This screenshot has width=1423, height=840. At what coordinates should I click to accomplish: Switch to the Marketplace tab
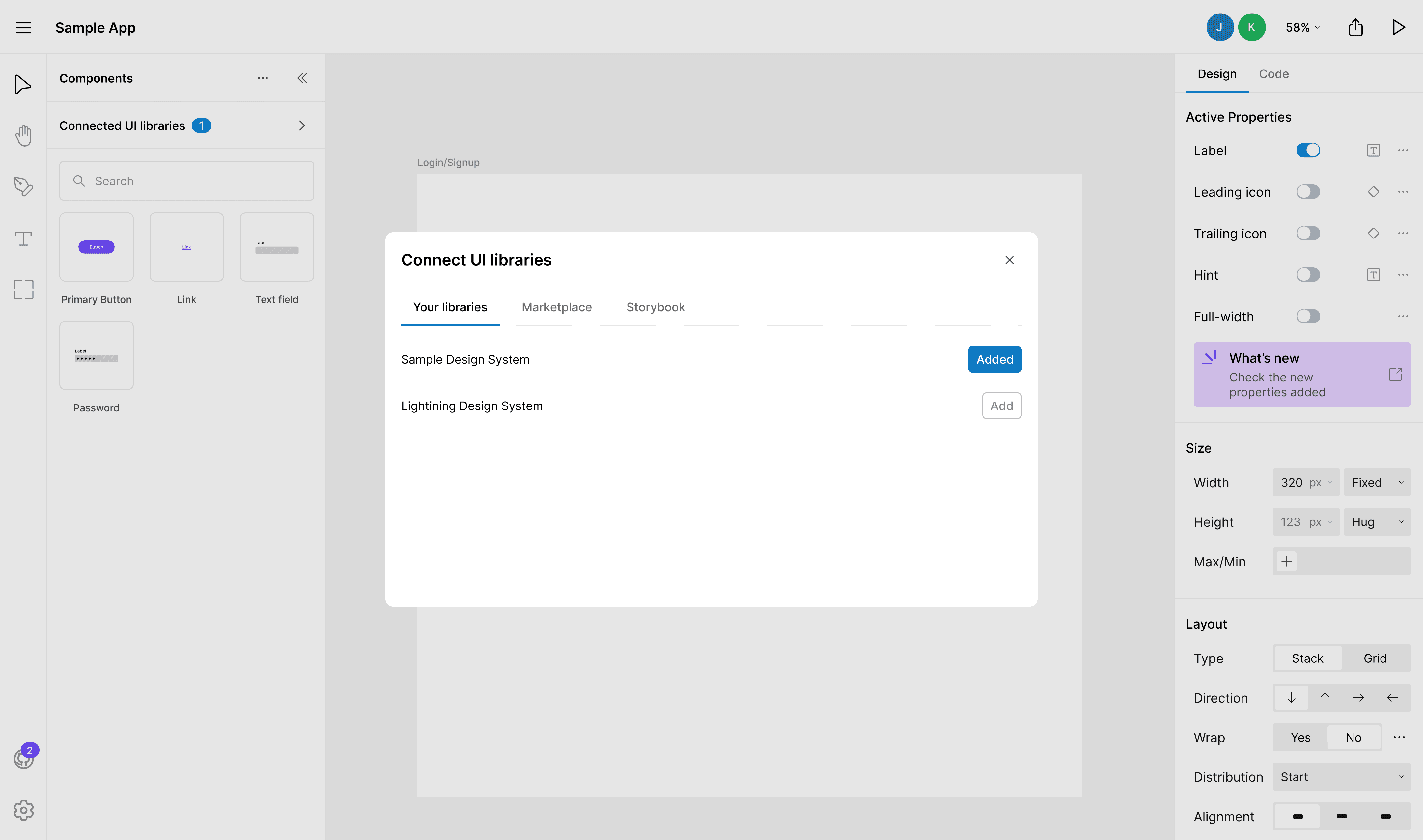pyautogui.click(x=556, y=307)
